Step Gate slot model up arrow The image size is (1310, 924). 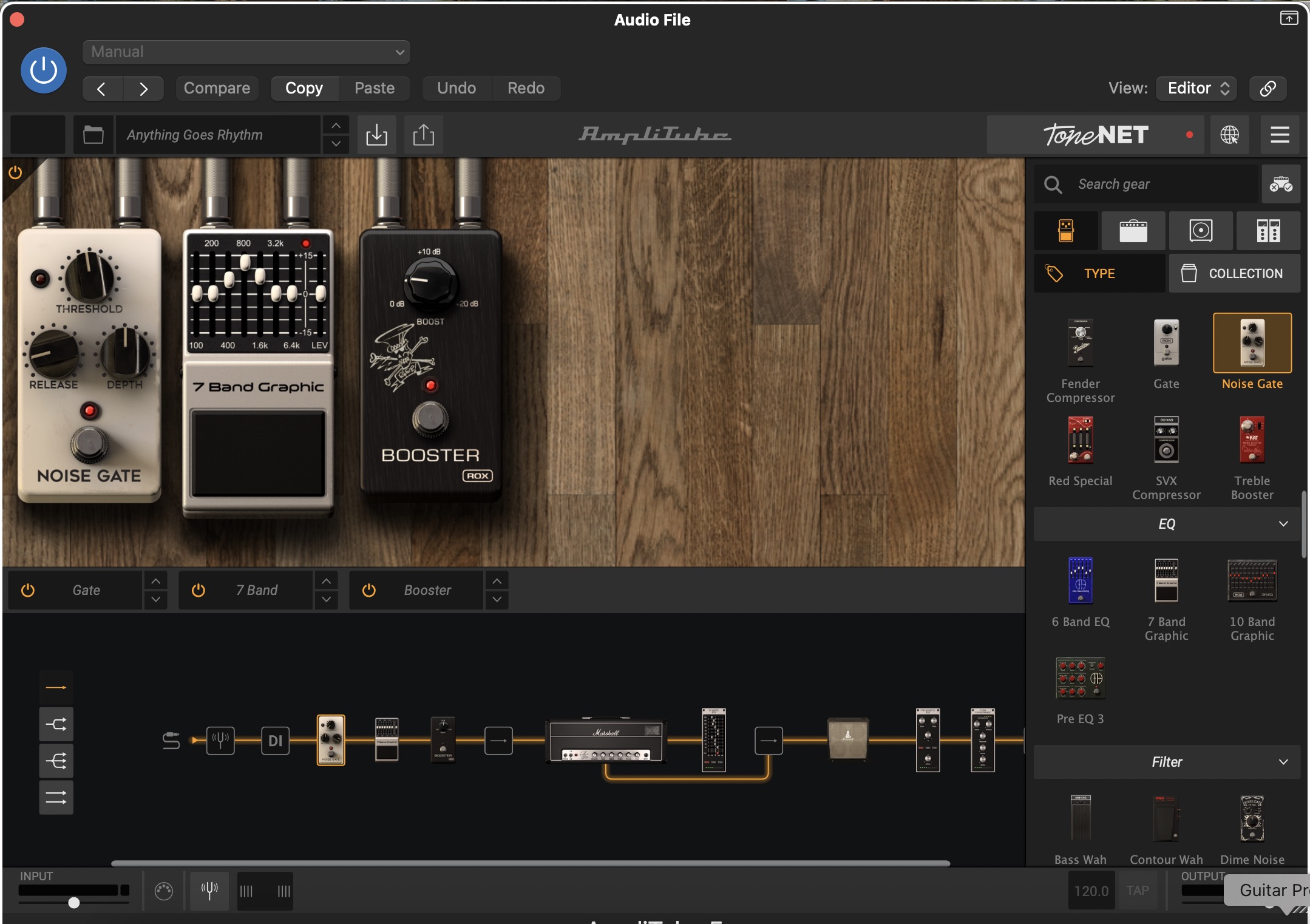click(156, 581)
